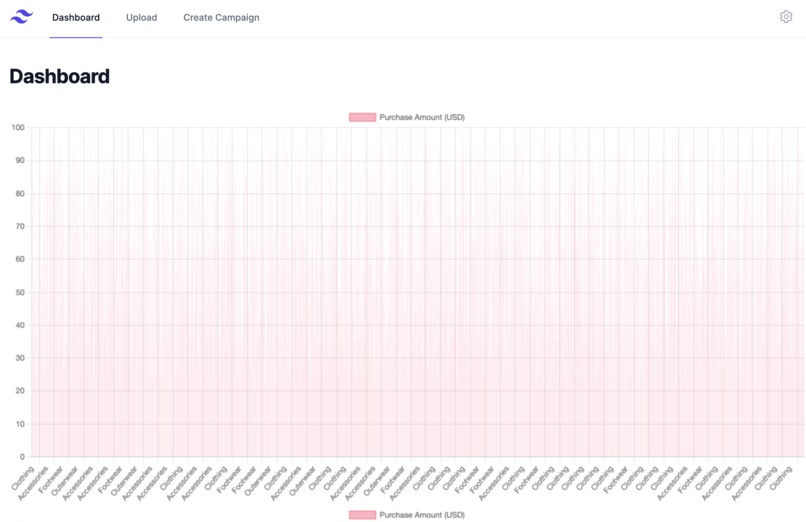The height and width of the screenshot is (522, 806).
Task: Click the wave logo icon
Action: pyautogui.click(x=21, y=16)
